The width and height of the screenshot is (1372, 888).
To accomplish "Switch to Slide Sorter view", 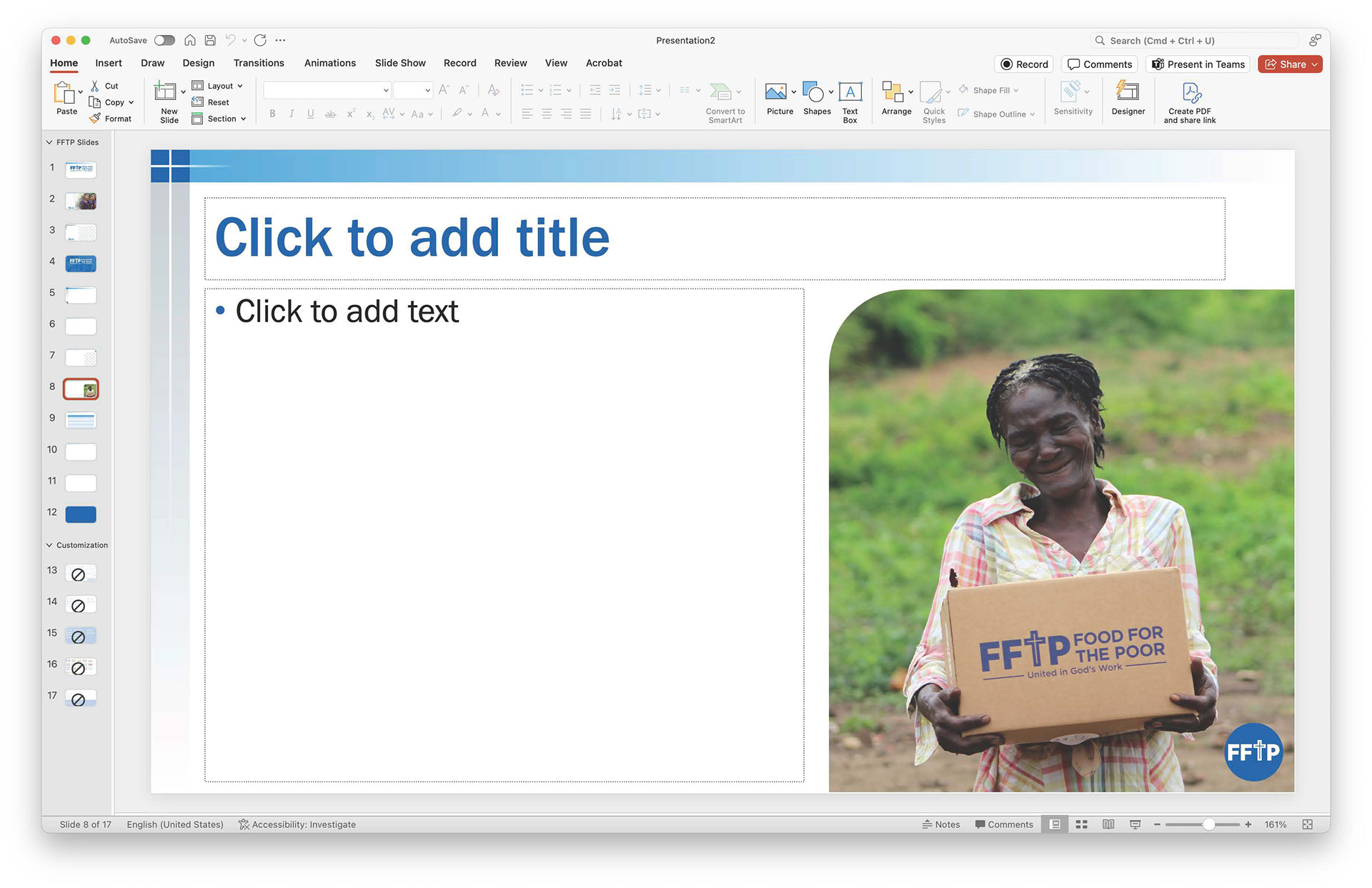I will tap(1081, 824).
